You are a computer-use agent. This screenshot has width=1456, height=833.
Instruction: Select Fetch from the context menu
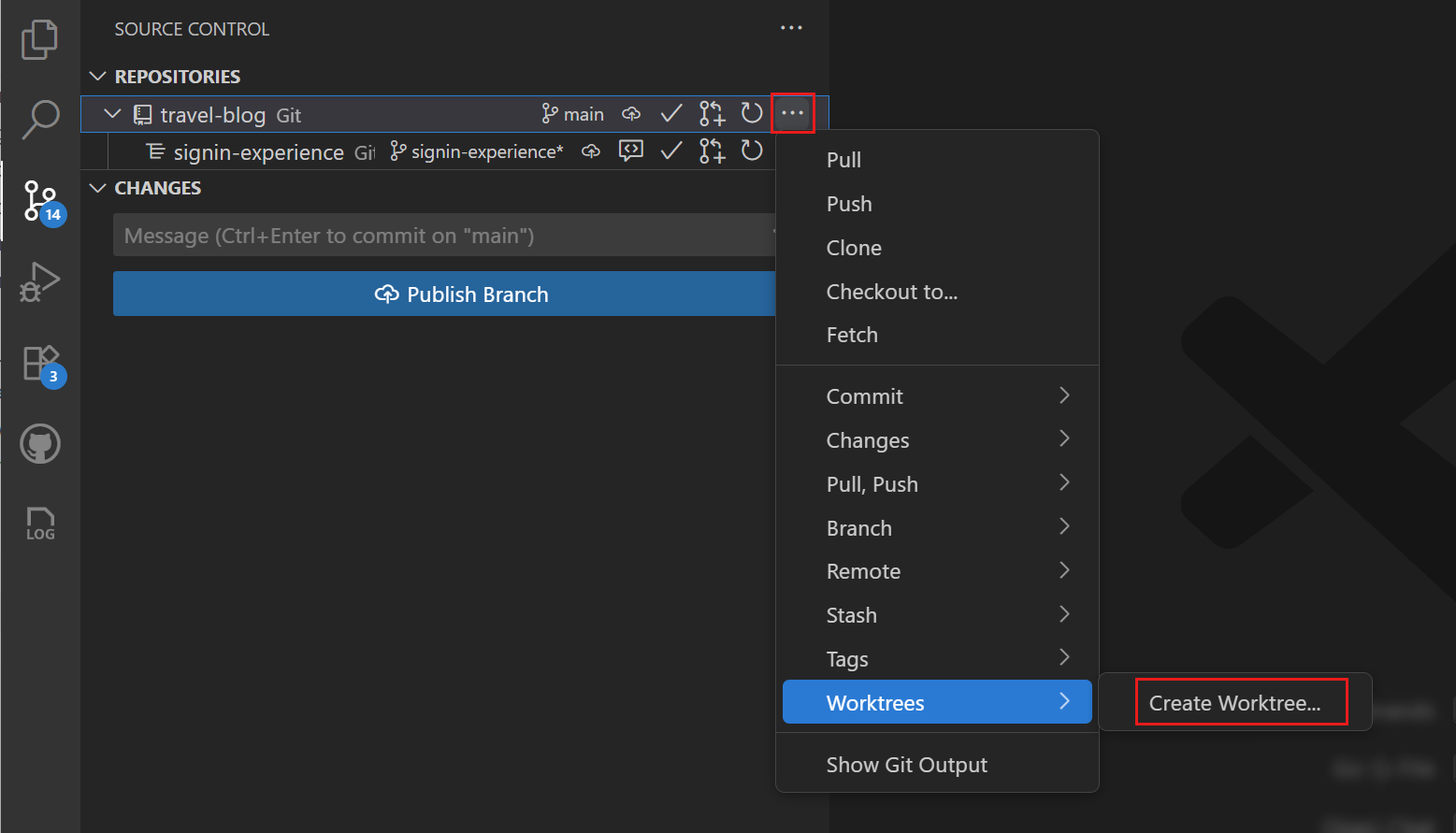click(x=852, y=335)
